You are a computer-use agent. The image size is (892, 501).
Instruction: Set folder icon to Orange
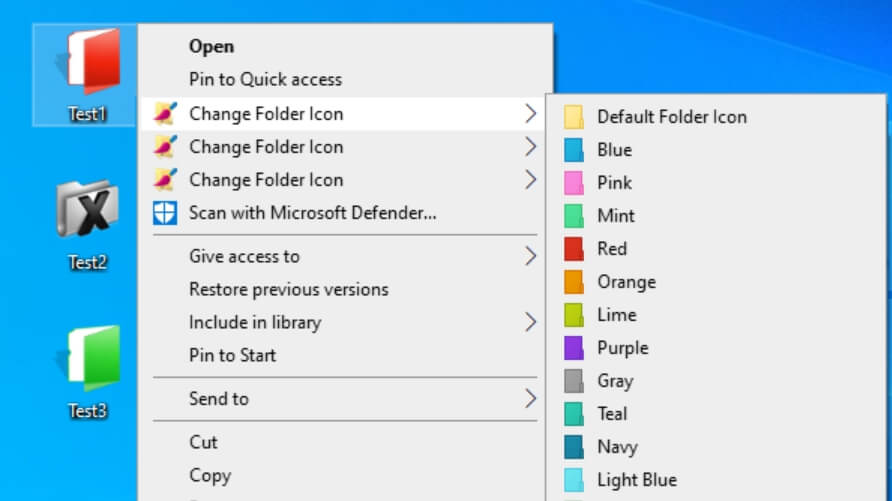point(626,282)
